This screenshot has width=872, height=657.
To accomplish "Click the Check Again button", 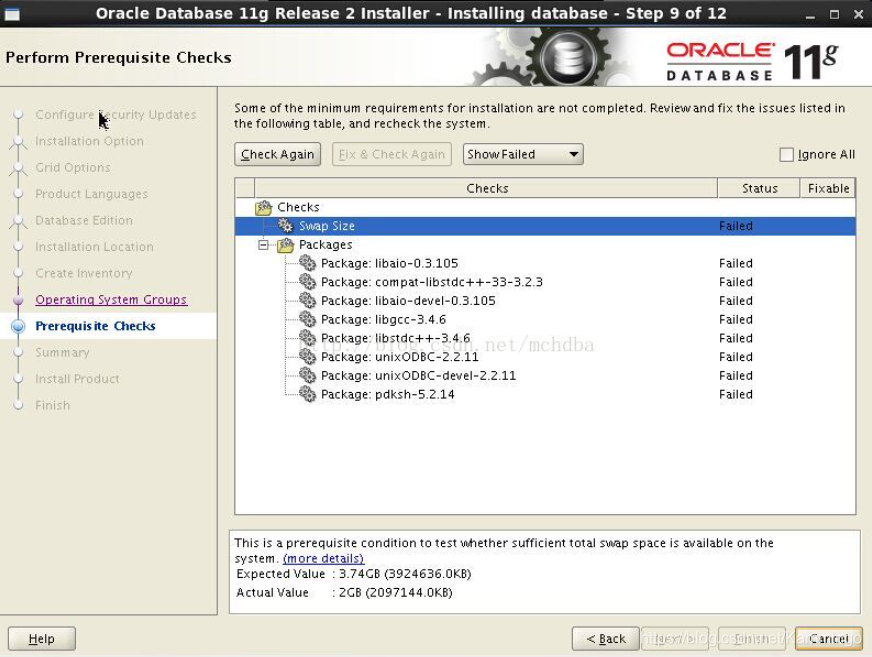I will point(278,154).
